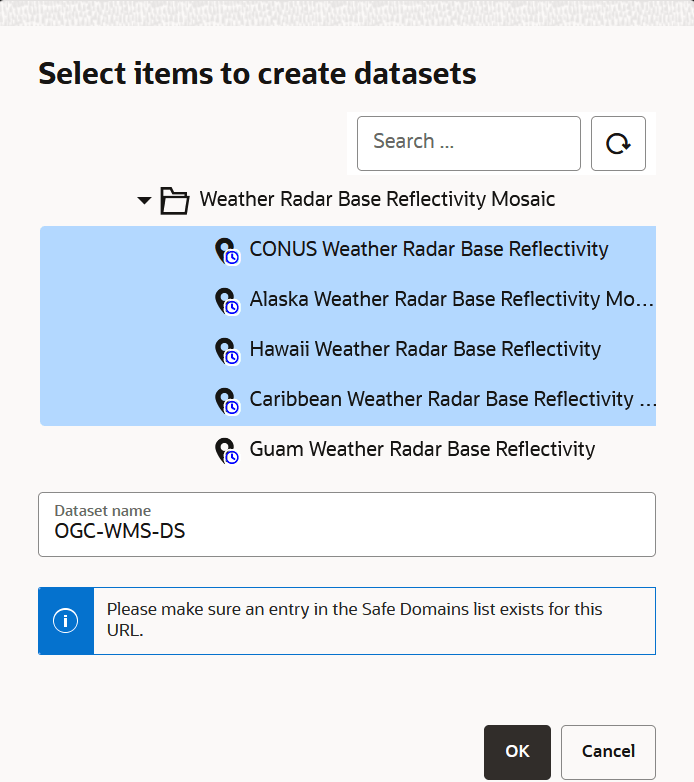694x782 pixels.
Task: Click the Hawaii layer map-pin icon
Action: (227, 351)
